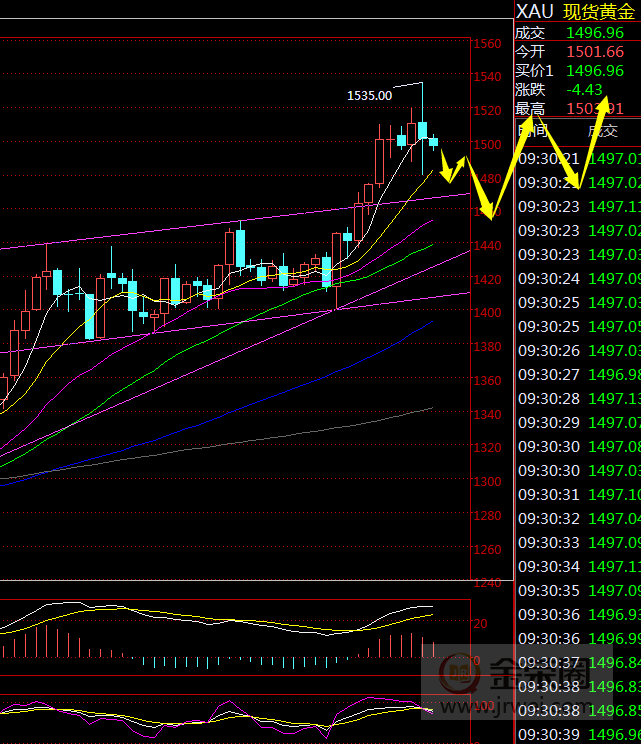Image resolution: width=641 pixels, height=744 pixels.
Task: Select the tick row at 09:30:24
Action: click(578, 279)
